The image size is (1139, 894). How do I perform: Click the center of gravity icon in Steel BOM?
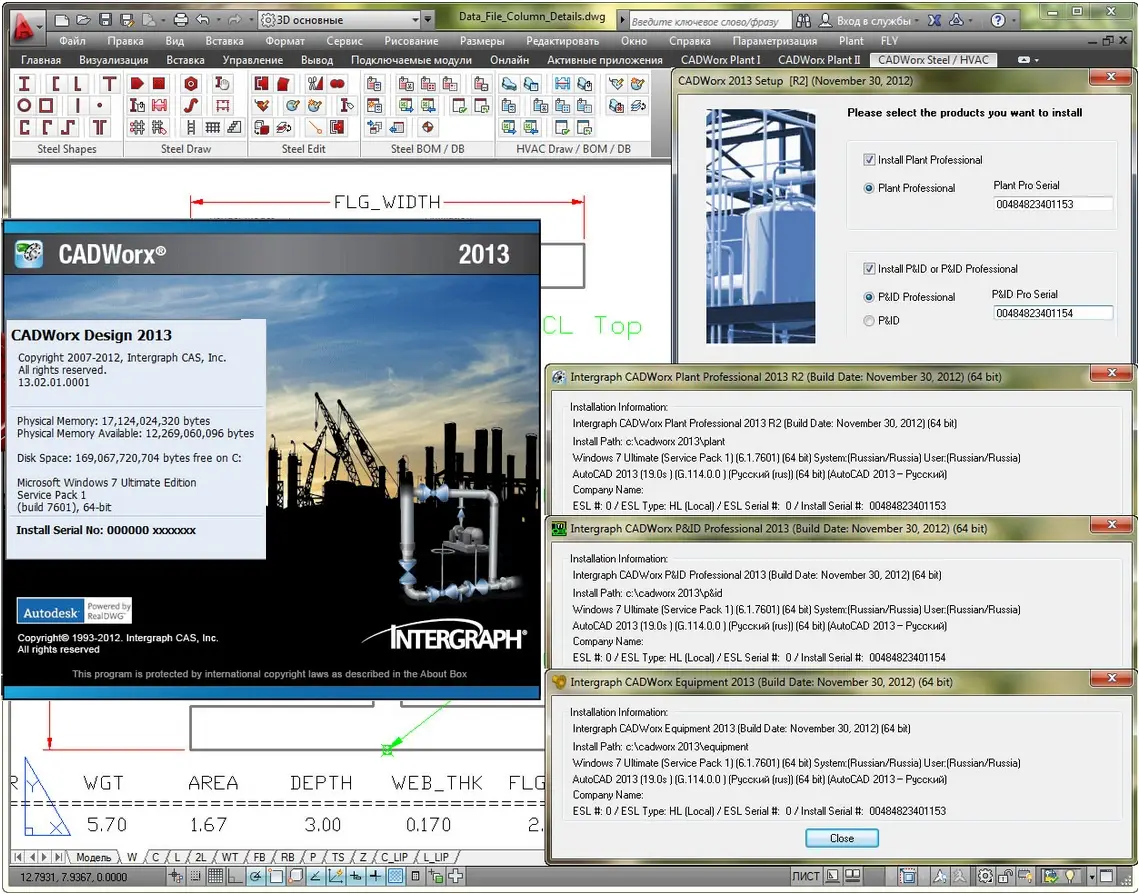tap(428, 128)
